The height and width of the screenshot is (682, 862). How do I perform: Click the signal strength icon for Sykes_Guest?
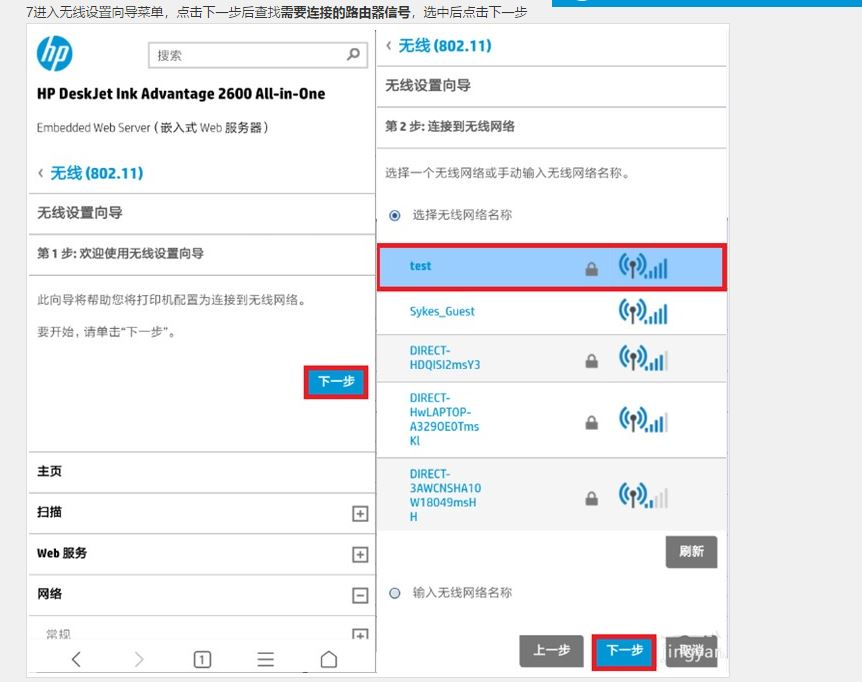point(643,312)
